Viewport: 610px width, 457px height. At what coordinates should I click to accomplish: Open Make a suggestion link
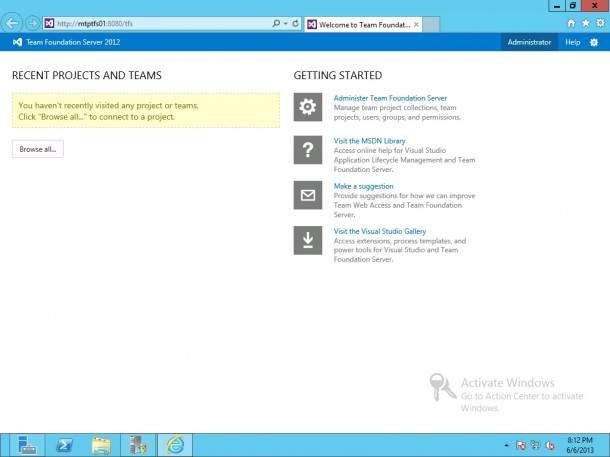click(363, 186)
